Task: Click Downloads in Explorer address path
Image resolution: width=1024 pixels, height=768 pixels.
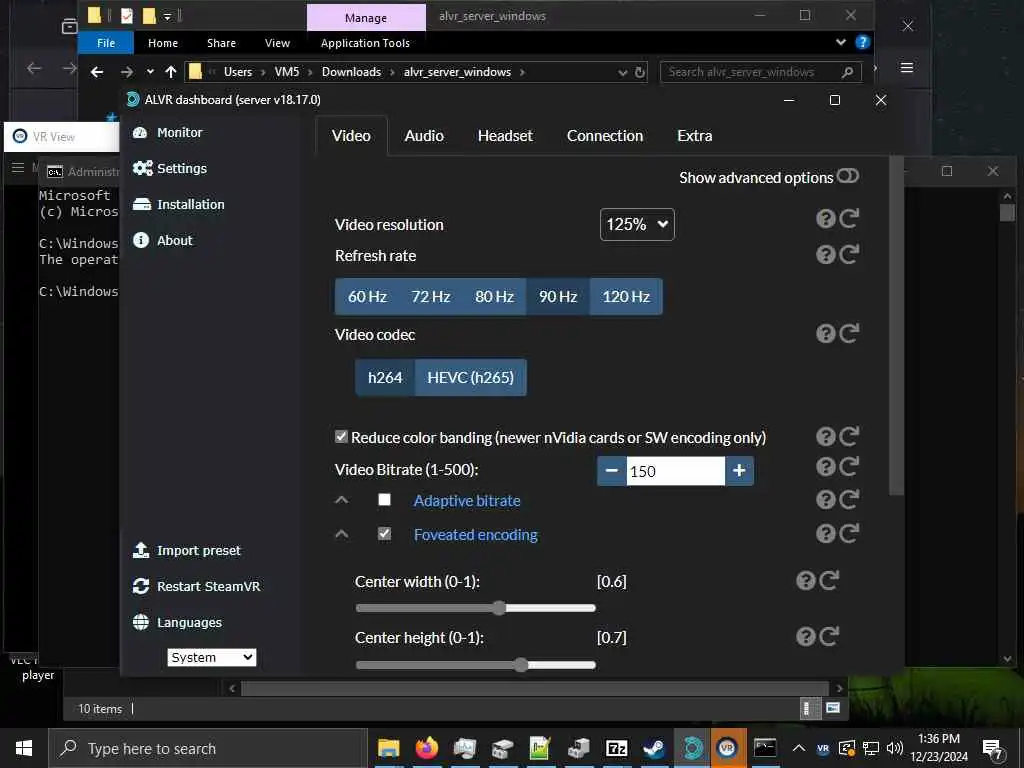Action: (351, 72)
